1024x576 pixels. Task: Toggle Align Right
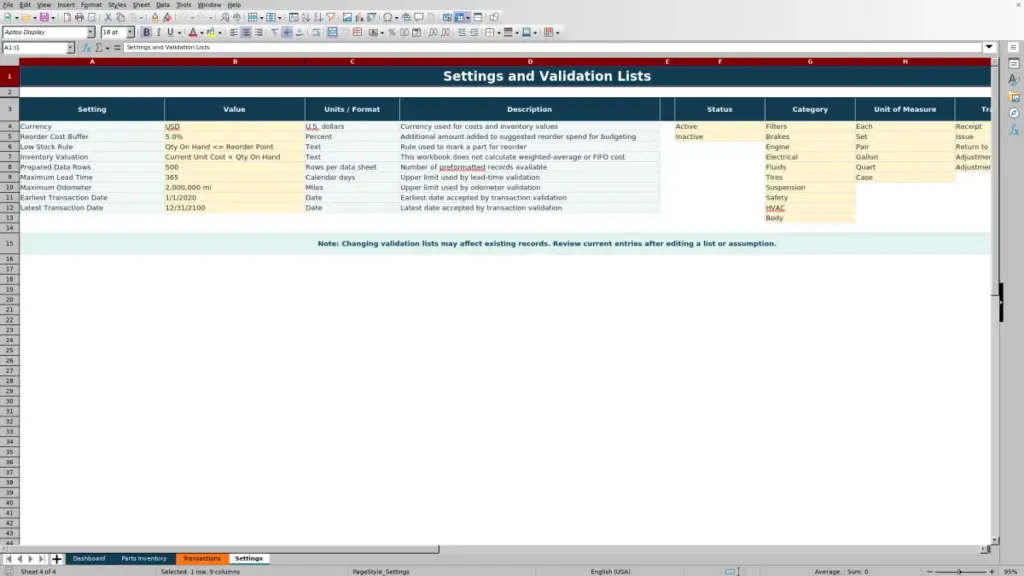tap(259, 32)
